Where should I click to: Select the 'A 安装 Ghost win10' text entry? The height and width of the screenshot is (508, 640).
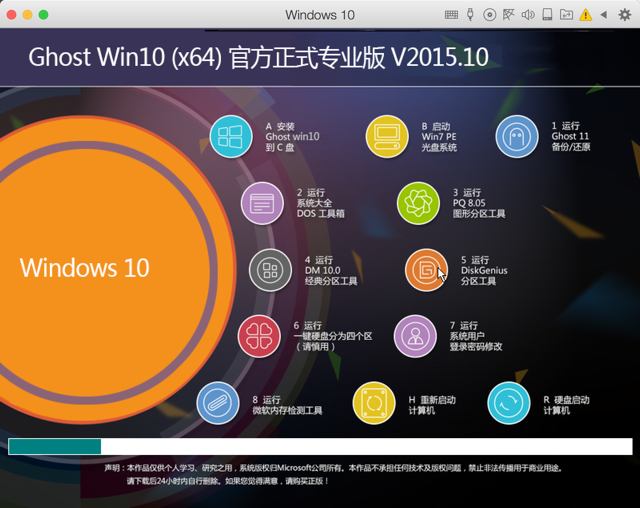point(292,137)
